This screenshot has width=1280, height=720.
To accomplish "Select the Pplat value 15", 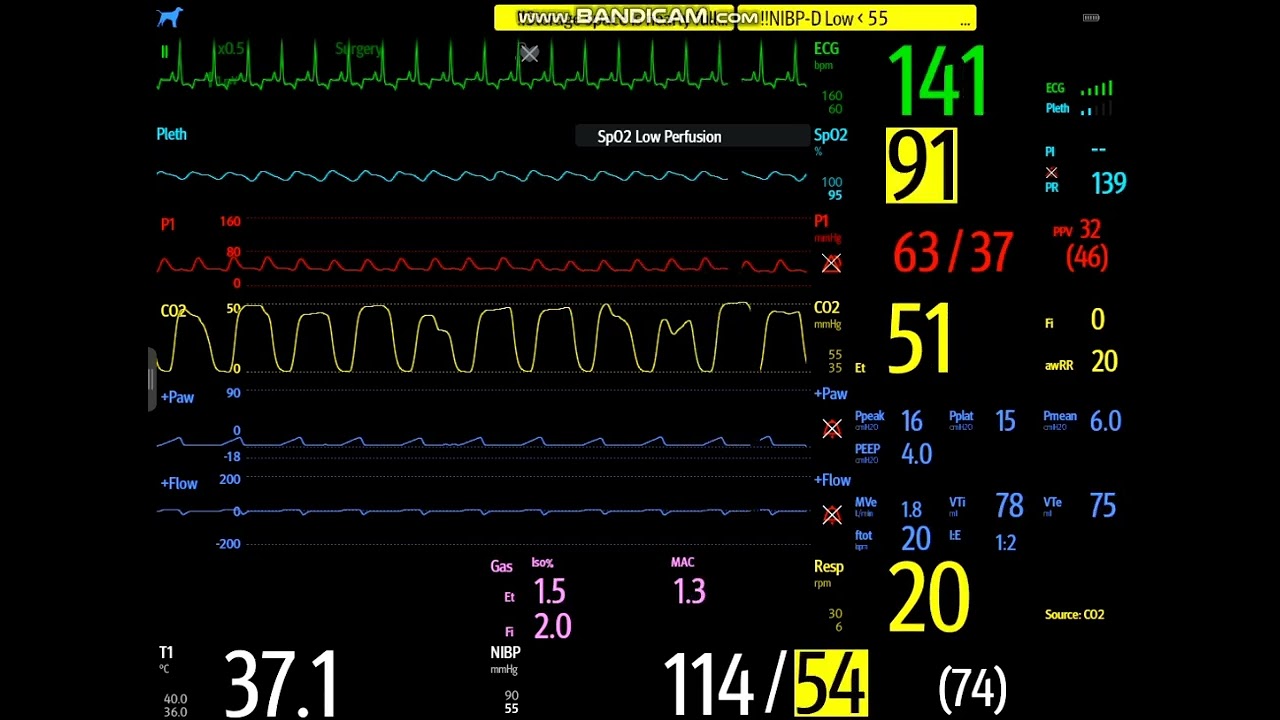I will pyautogui.click(x=1005, y=422).
